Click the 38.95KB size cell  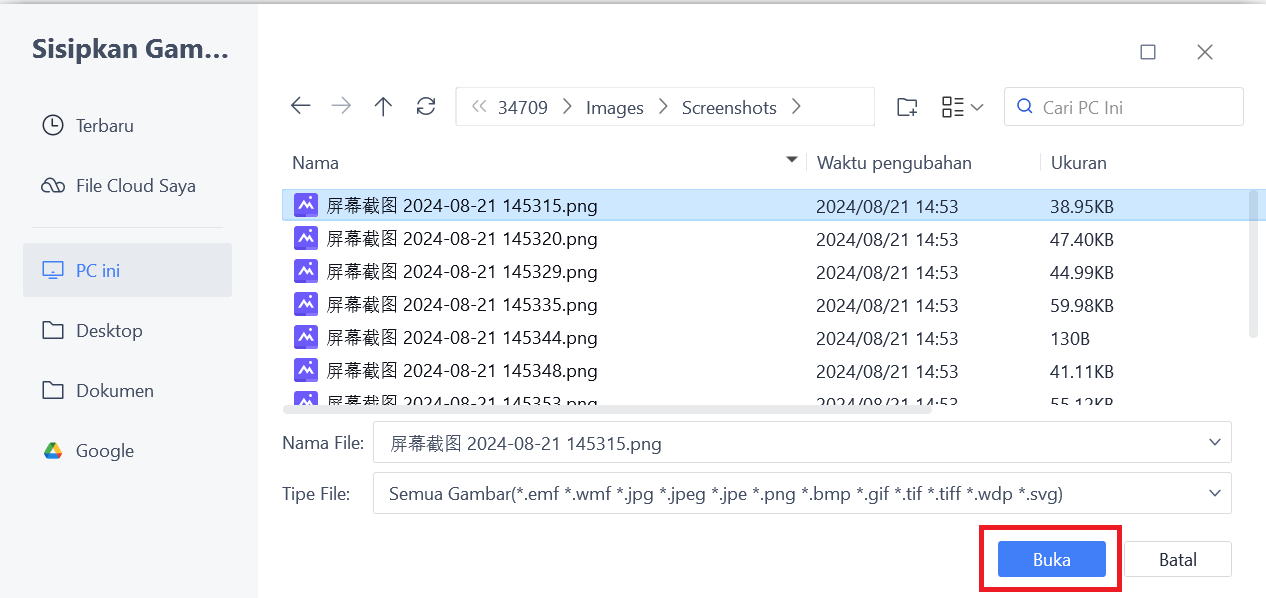pyautogui.click(x=1082, y=207)
